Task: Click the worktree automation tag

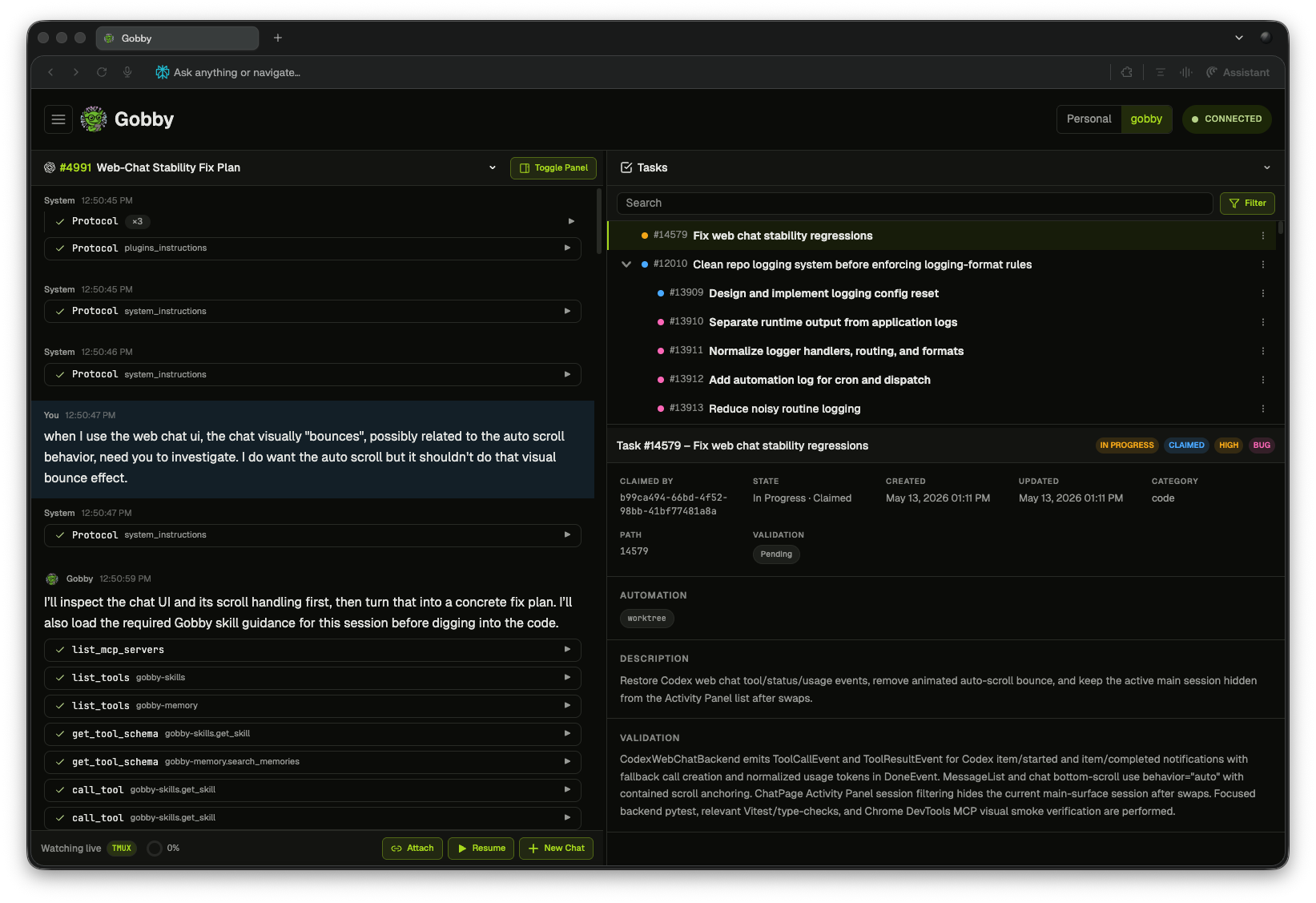Action: tap(646, 619)
